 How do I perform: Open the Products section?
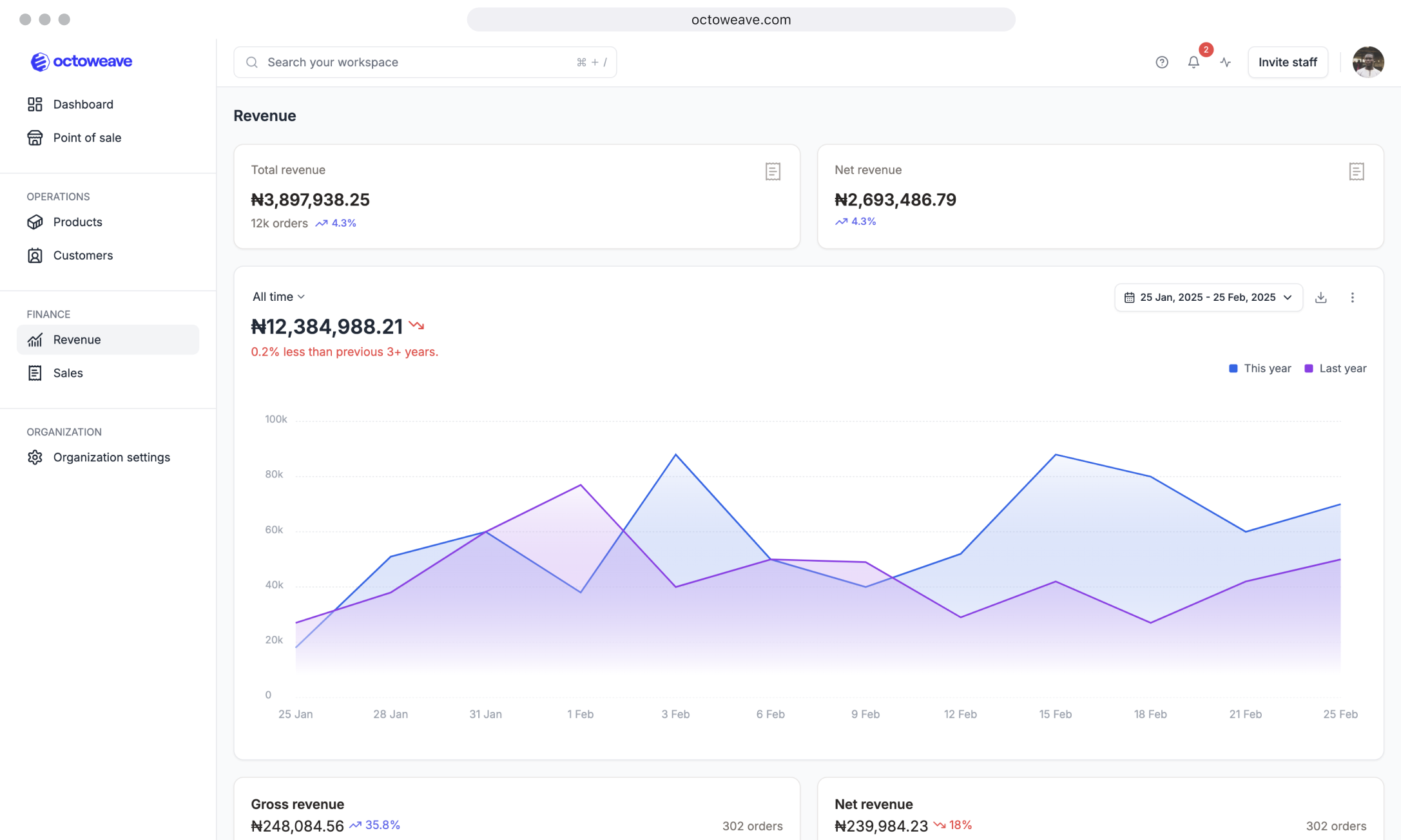point(77,222)
